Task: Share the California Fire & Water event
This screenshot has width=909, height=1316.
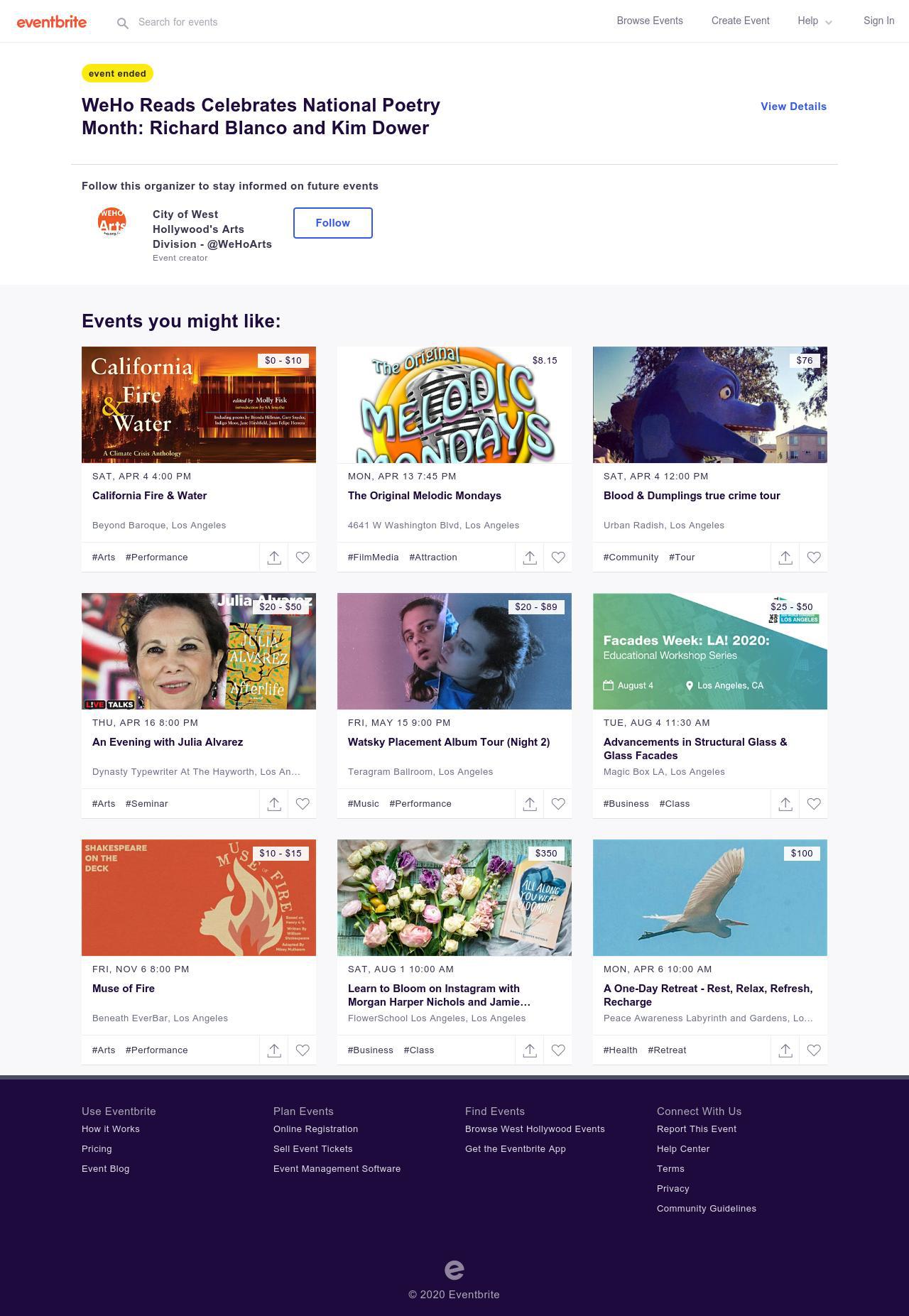Action: pos(274,558)
